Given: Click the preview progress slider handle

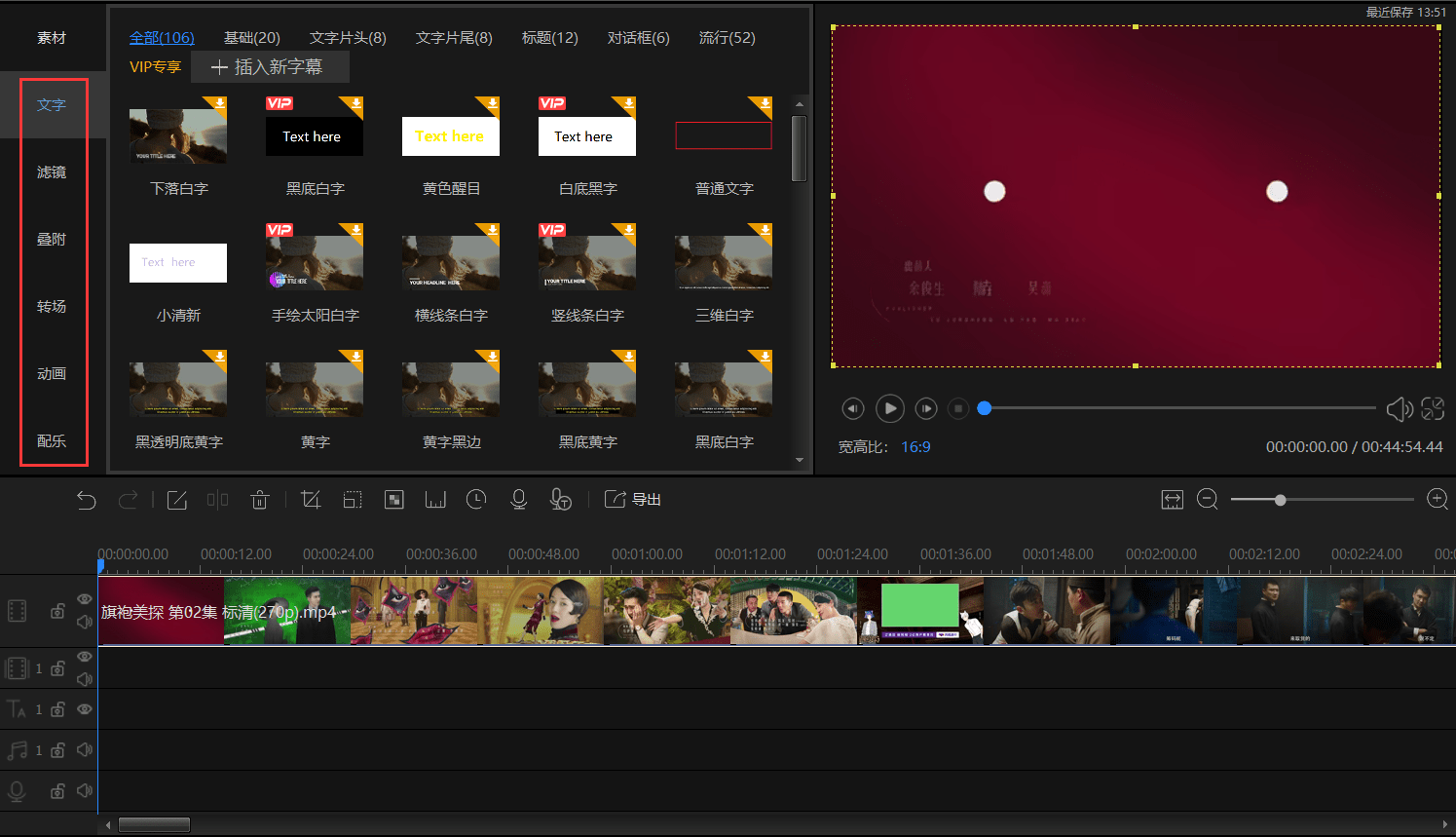Looking at the screenshot, I should [x=985, y=408].
